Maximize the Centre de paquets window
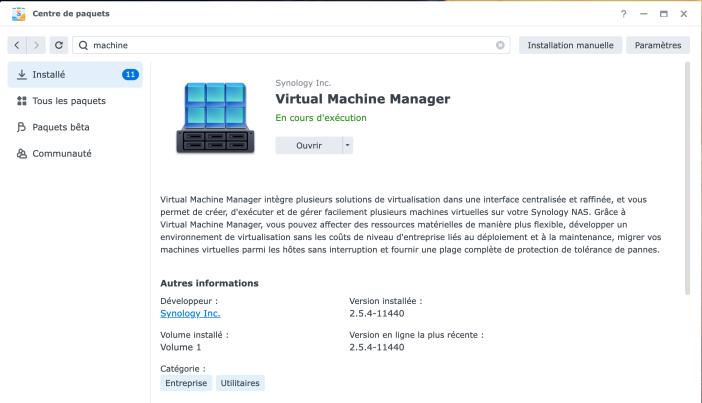The image size is (702, 403). click(663, 14)
